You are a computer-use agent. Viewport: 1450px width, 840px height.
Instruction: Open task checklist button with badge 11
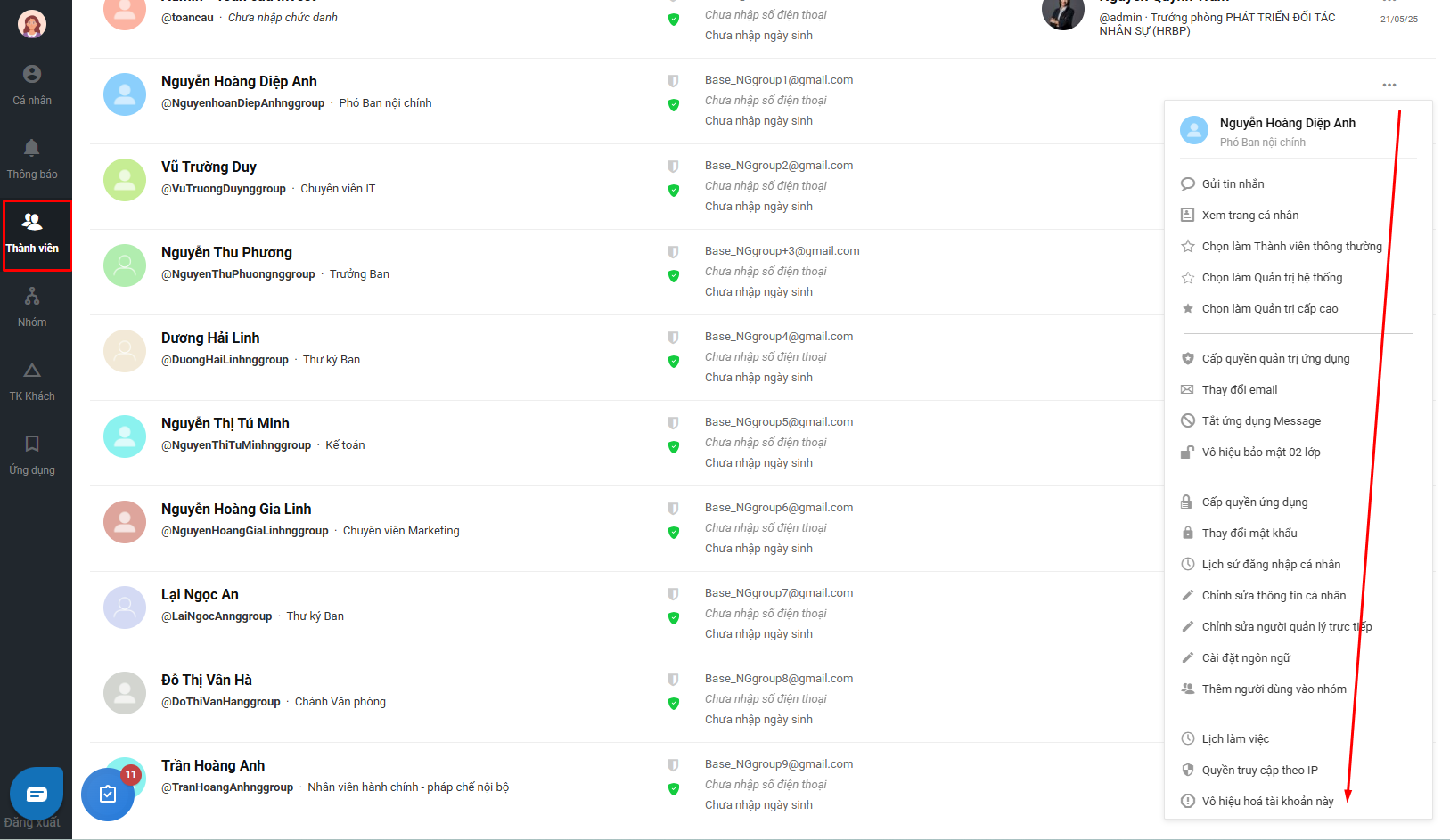108,794
